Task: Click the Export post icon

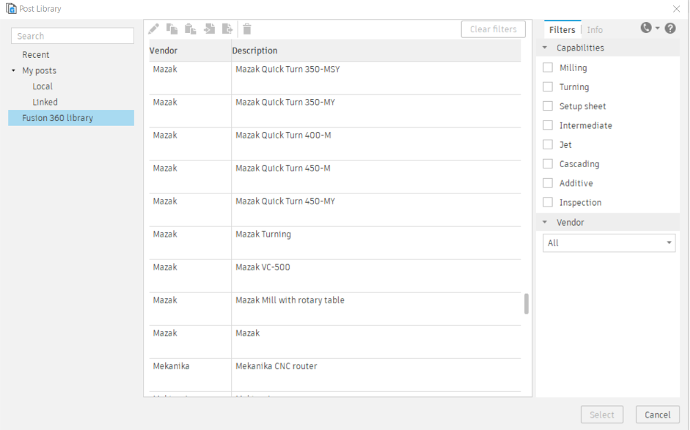Action: point(228,29)
